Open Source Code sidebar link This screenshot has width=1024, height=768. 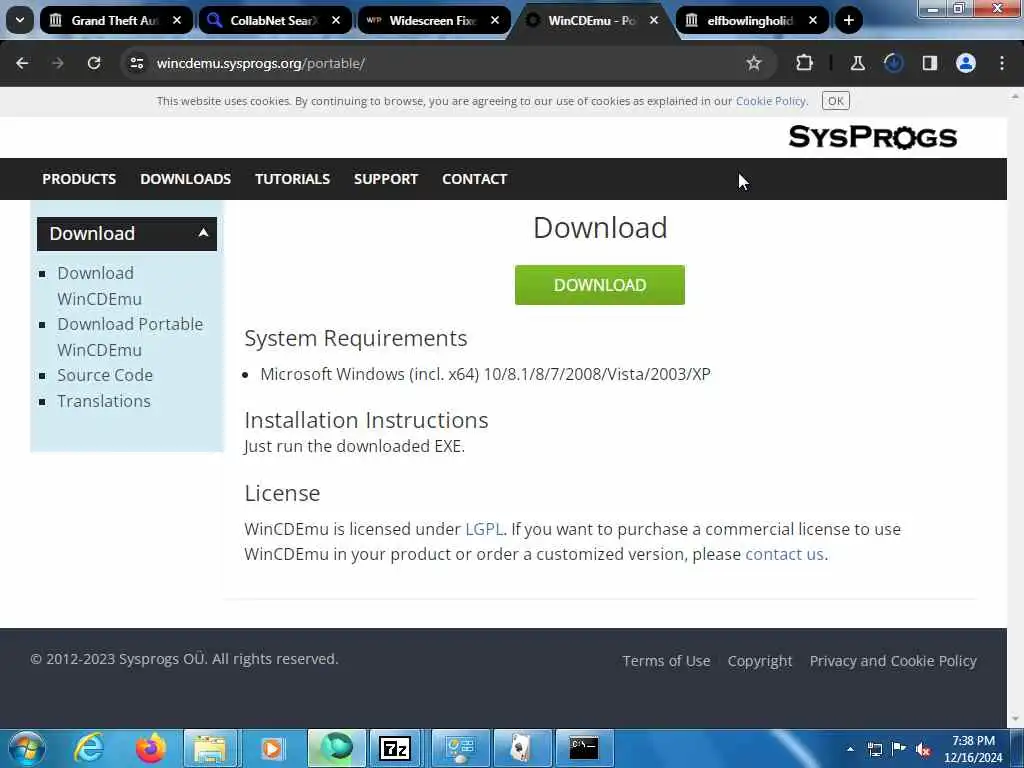pyautogui.click(x=105, y=376)
